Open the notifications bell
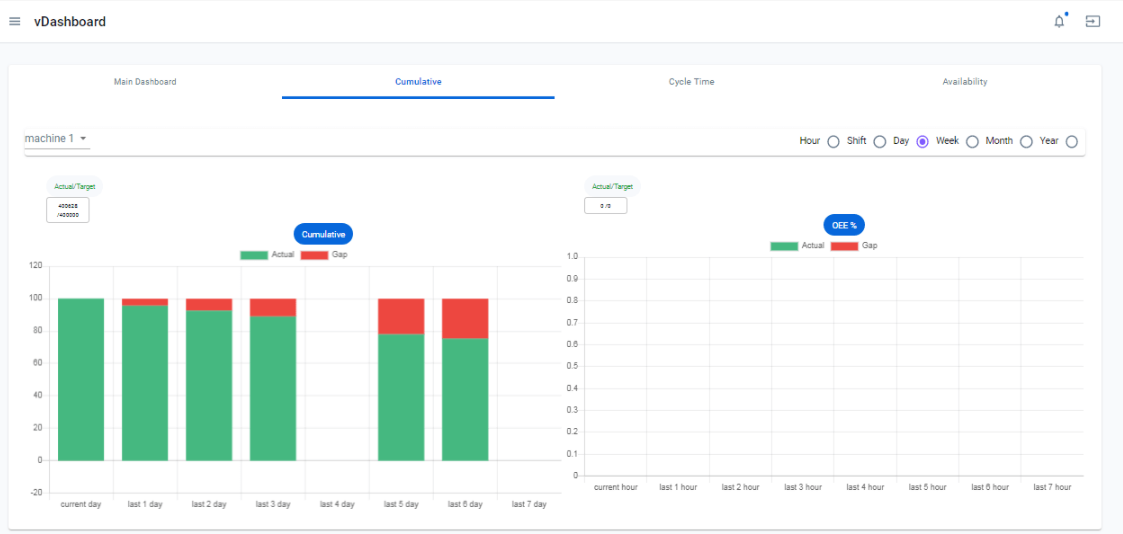This screenshot has width=1123, height=534. pyautogui.click(x=1059, y=21)
